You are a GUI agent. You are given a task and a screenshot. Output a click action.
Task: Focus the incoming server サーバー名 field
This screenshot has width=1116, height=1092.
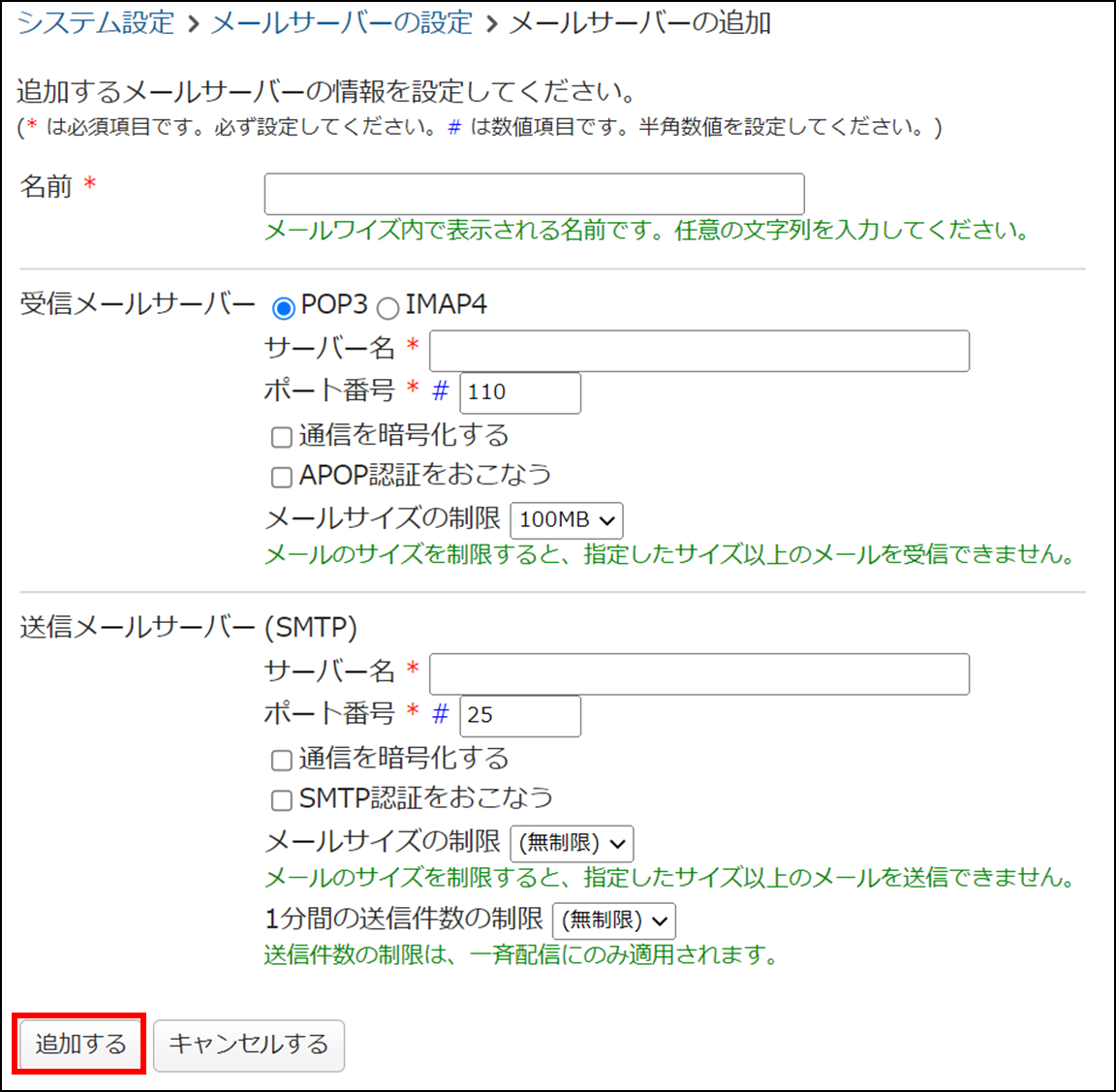pyautogui.click(x=698, y=351)
